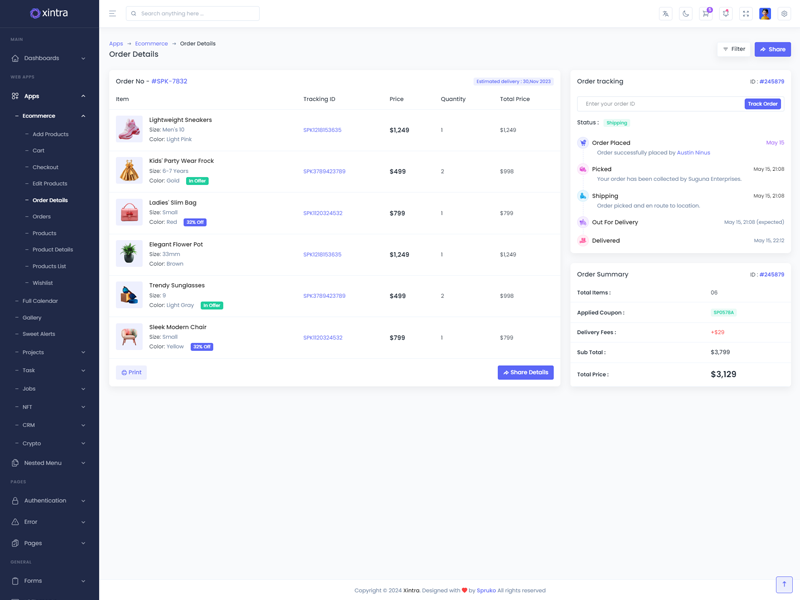
Task: Click the Enter your order ID field
Action: pos(660,104)
